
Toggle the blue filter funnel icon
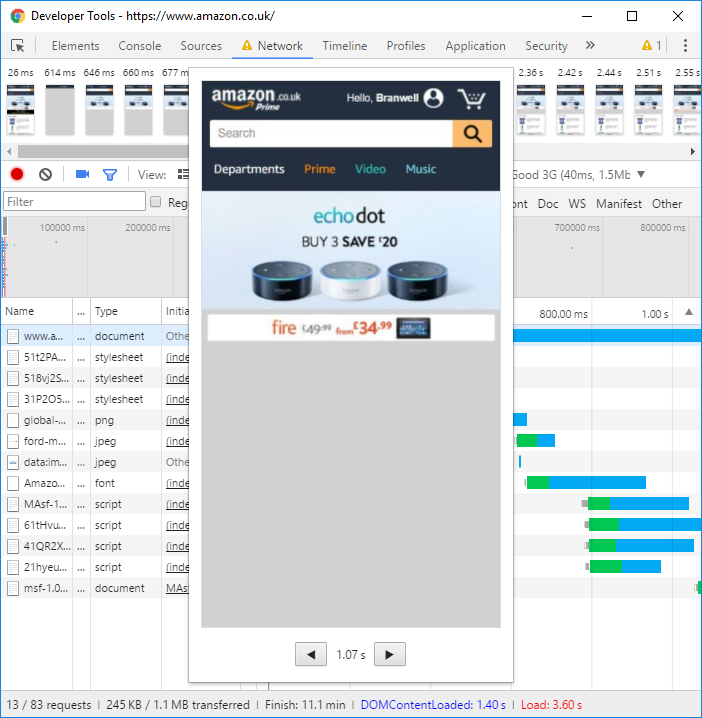click(x=110, y=174)
